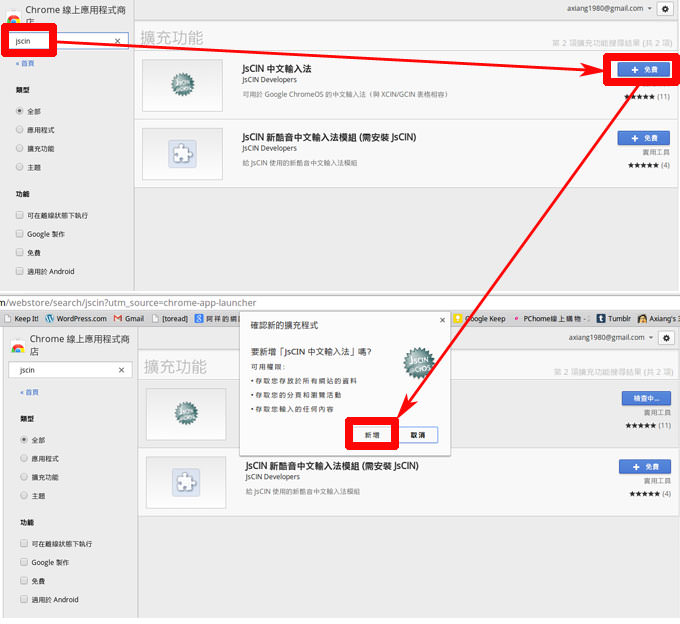
Task: Clear the jscin search box in the upper store view
Action: coord(117,41)
